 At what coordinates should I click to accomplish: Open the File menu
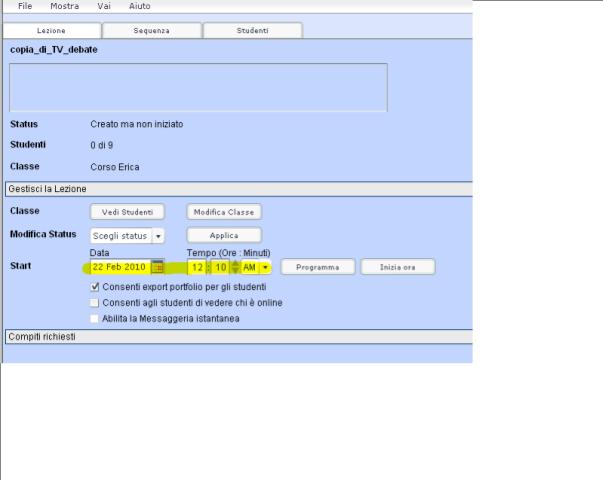[25, 6]
